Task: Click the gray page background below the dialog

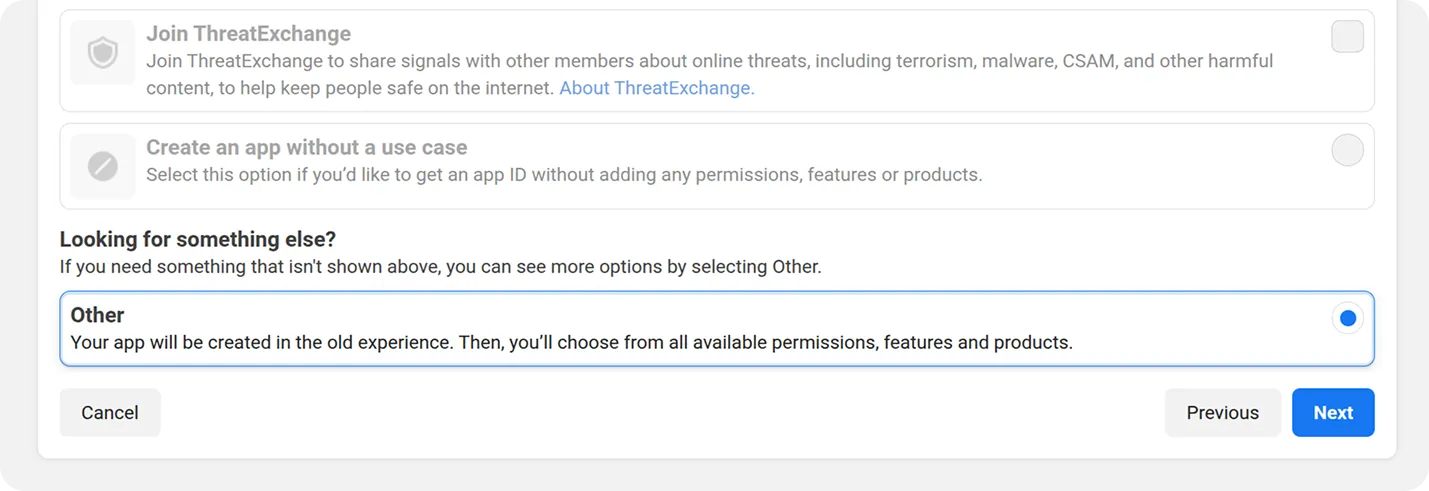Action: click(700, 476)
